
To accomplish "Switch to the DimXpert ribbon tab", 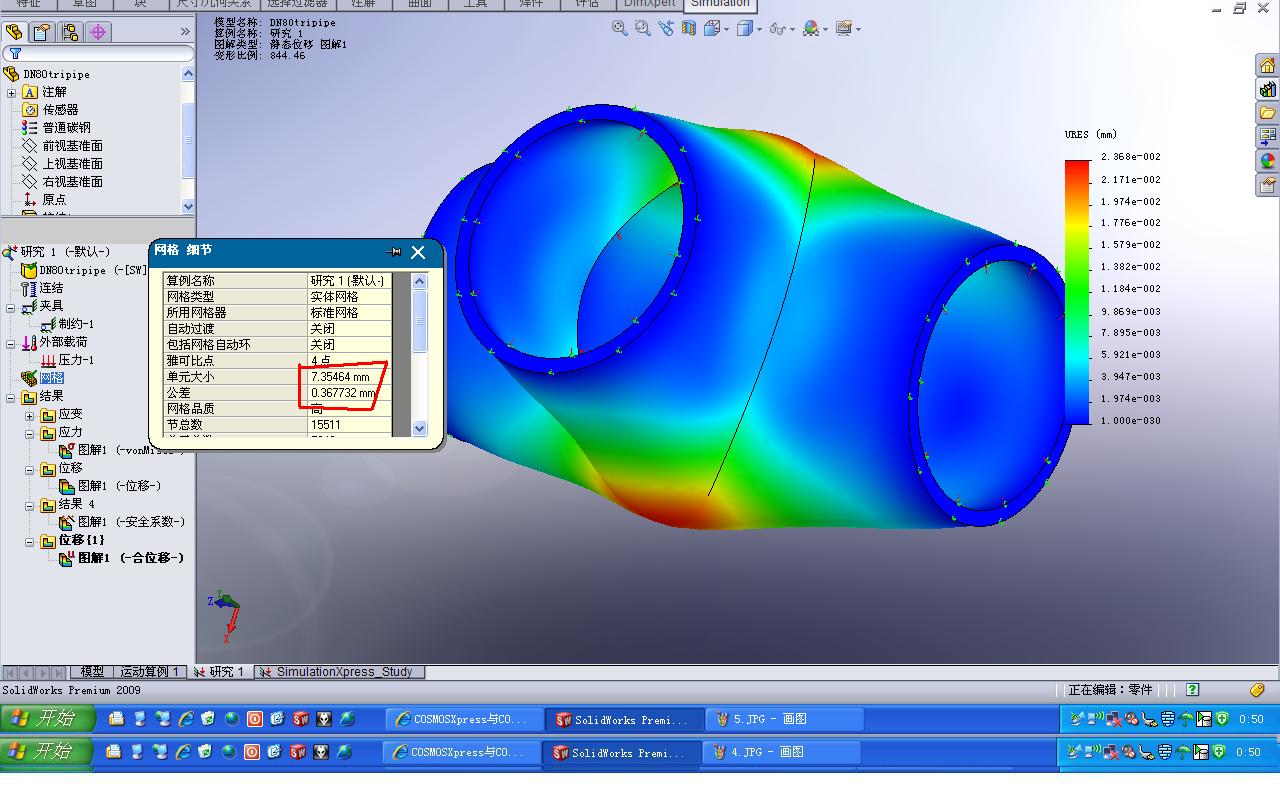I will (649, 5).
